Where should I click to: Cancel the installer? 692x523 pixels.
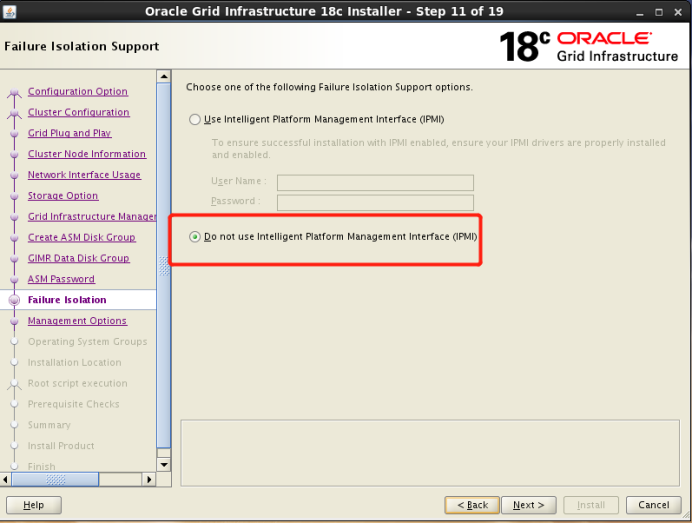pos(654,505)
